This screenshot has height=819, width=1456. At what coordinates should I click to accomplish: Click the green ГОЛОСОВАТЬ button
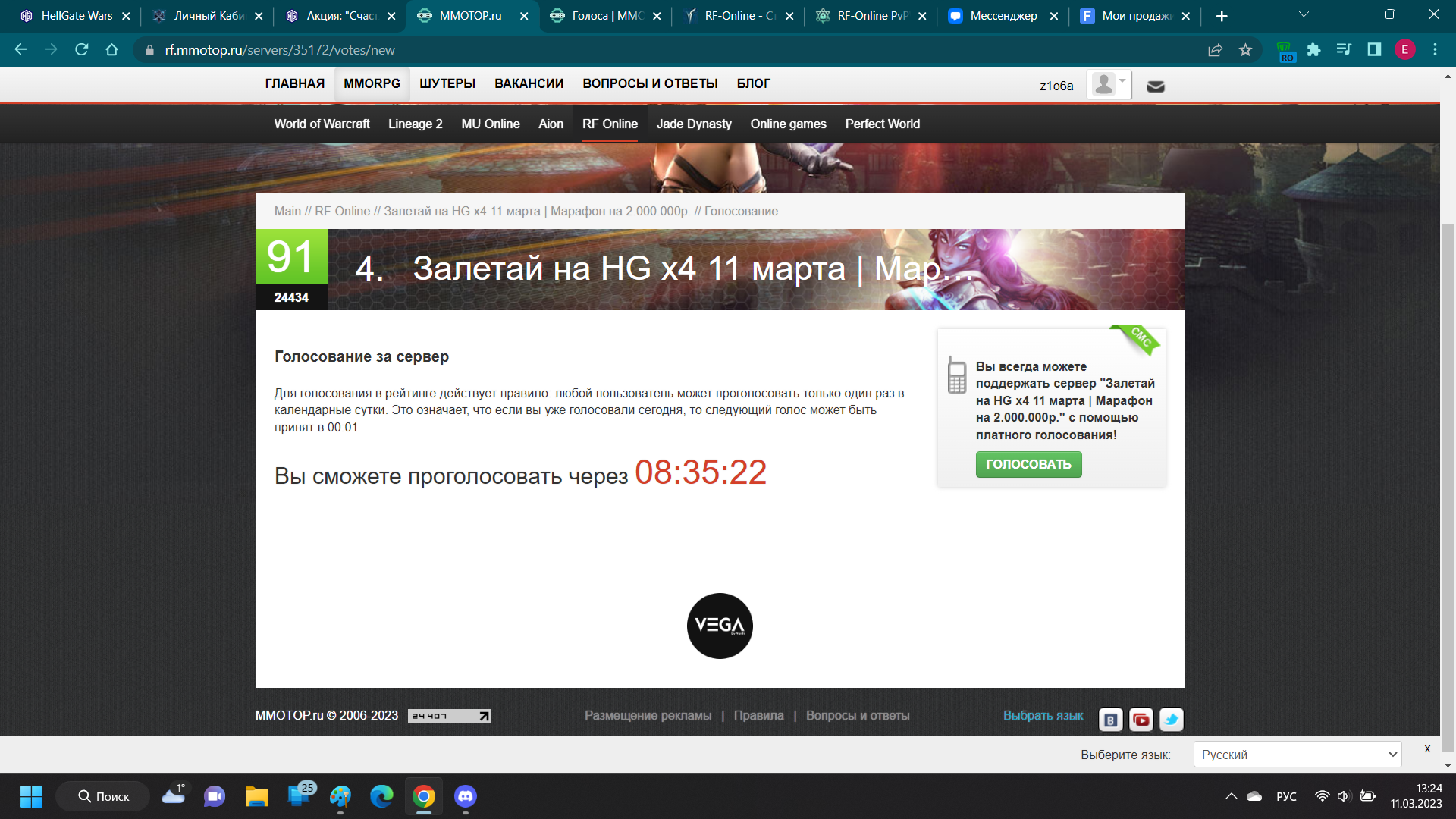[1028, 464]
